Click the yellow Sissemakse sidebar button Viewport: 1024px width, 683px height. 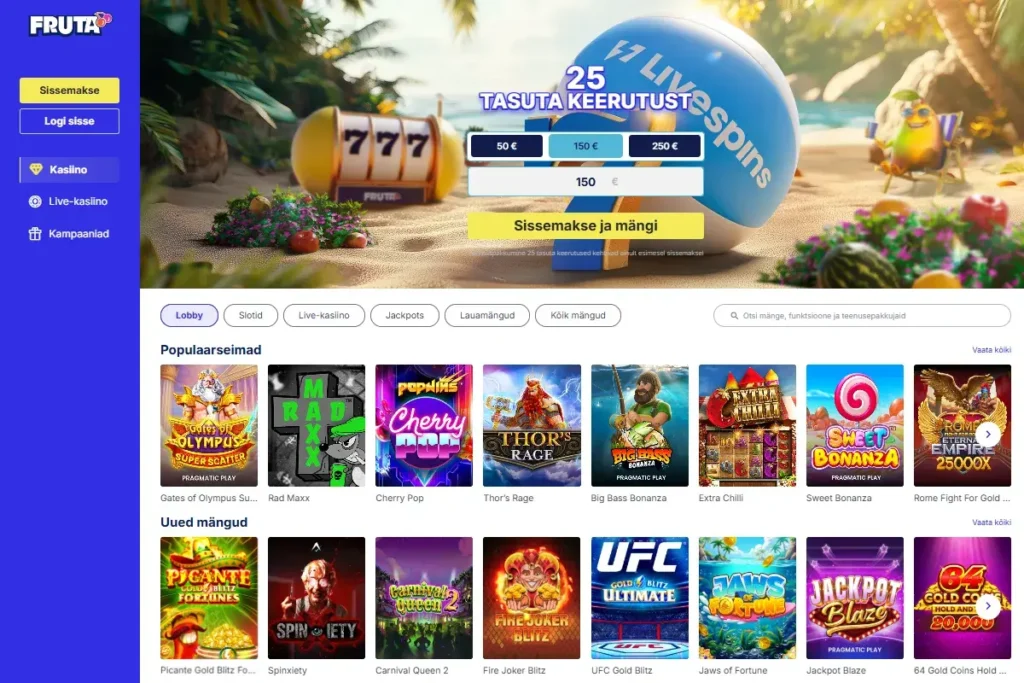69,90
